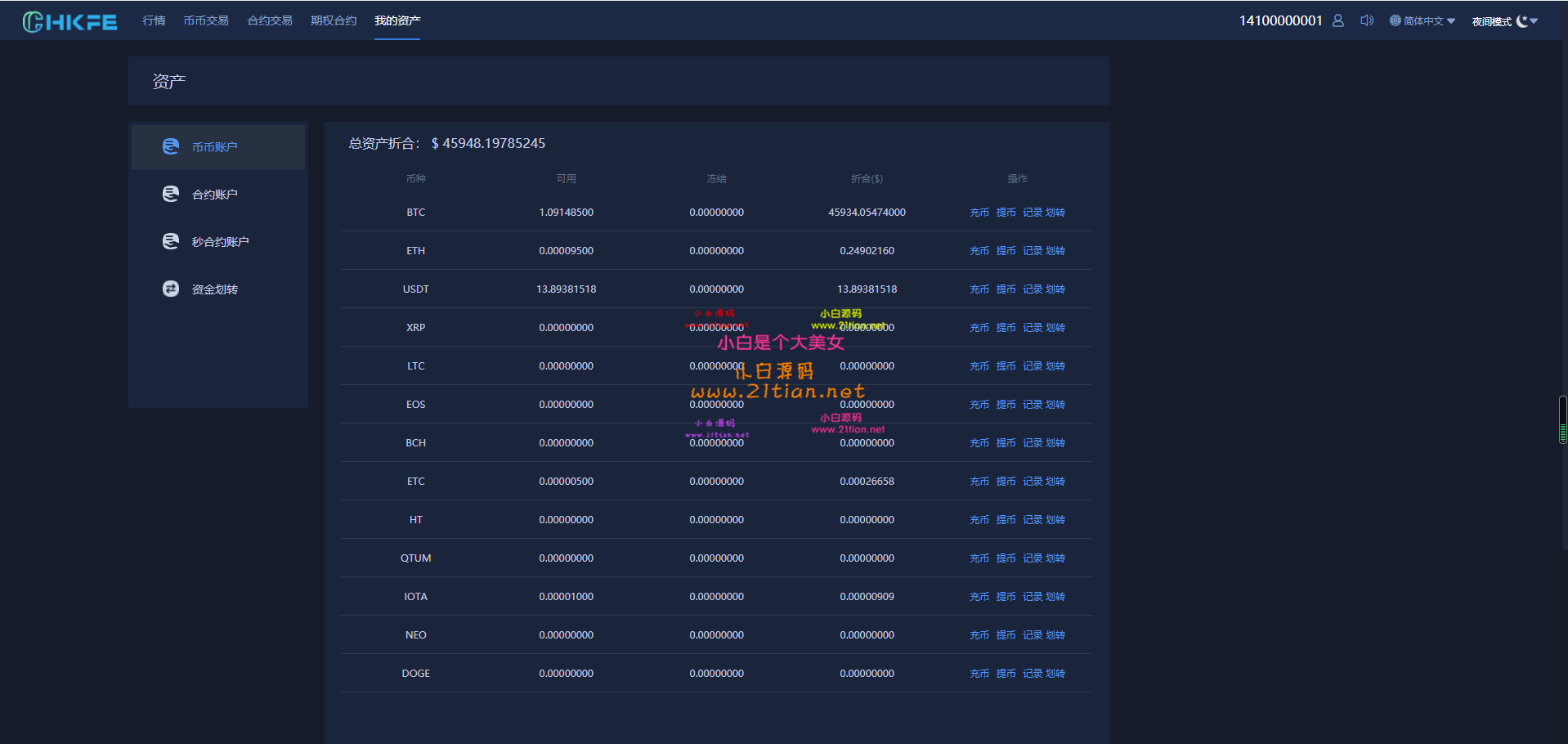Click 划转 in NEO row
This screenshot has height=744, width=1568.
click(x=1055, y=635)
